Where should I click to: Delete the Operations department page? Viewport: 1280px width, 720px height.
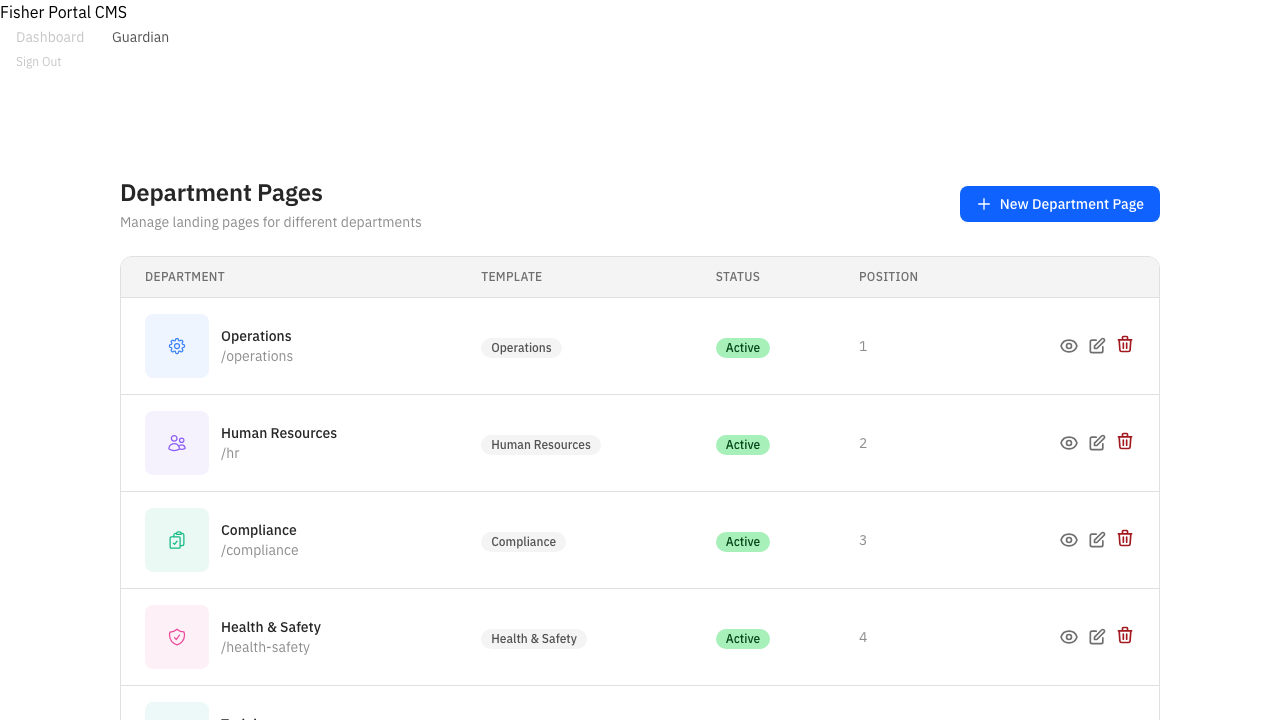pos(1125,345)
